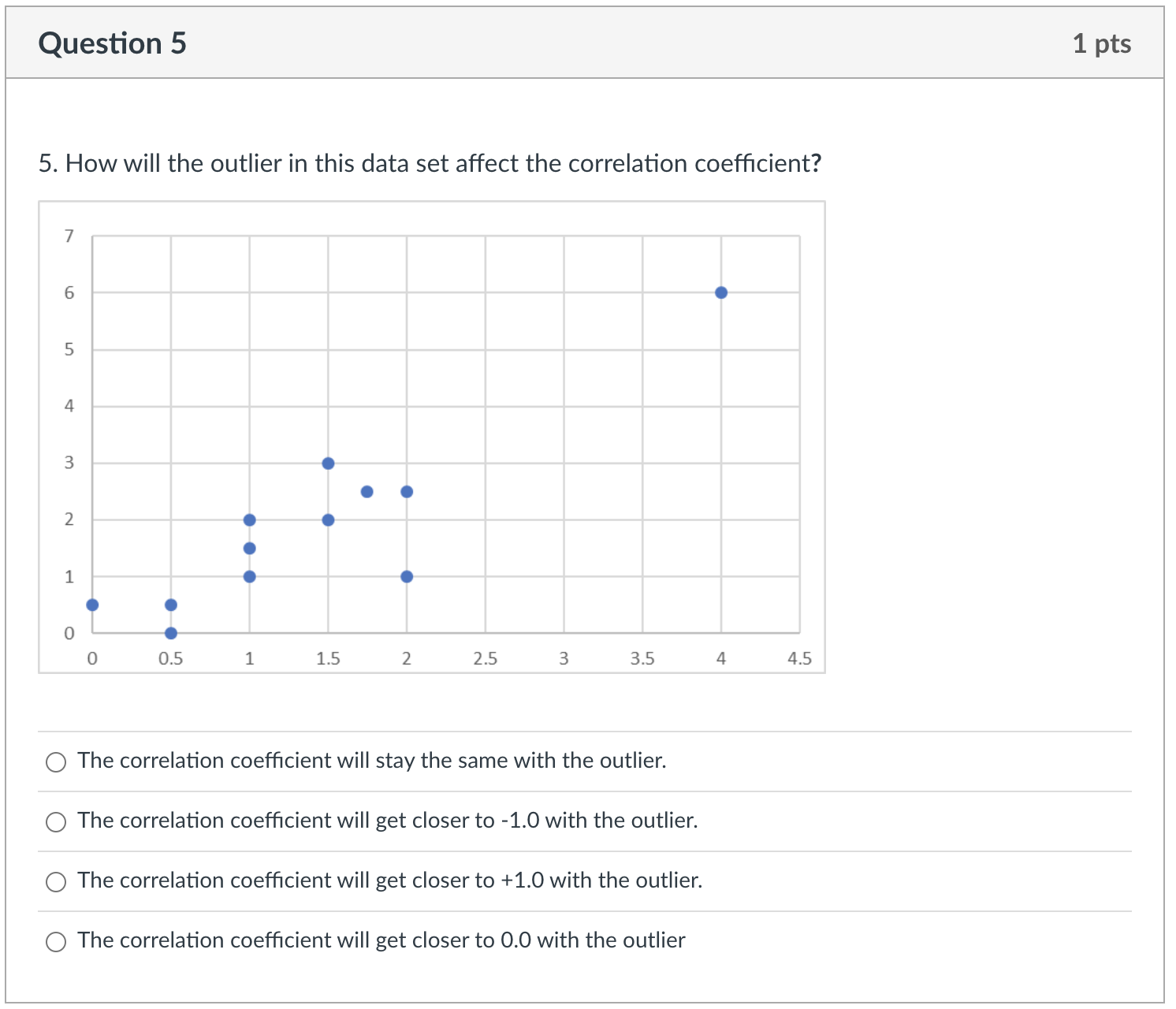The image size is (1176, 1009).
Task: Click the '1 pts' label
Action: 1101,43
